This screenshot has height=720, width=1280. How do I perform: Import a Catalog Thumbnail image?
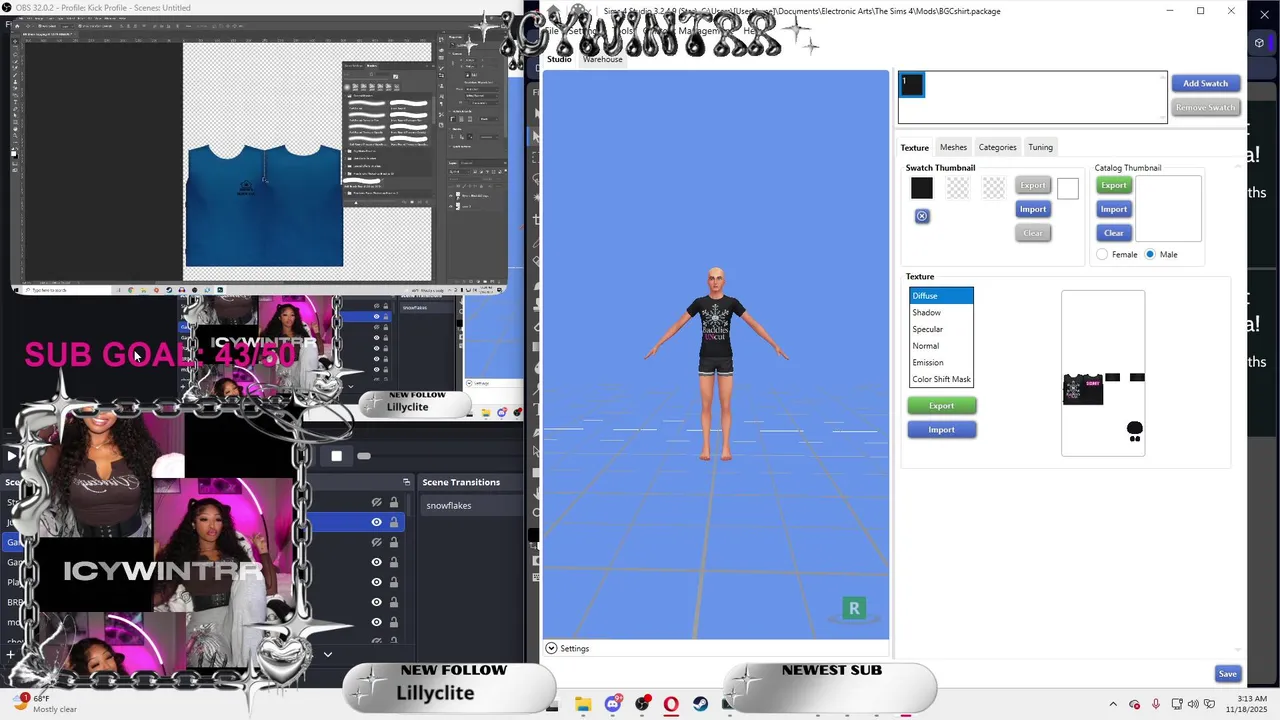click(1114, 209)
